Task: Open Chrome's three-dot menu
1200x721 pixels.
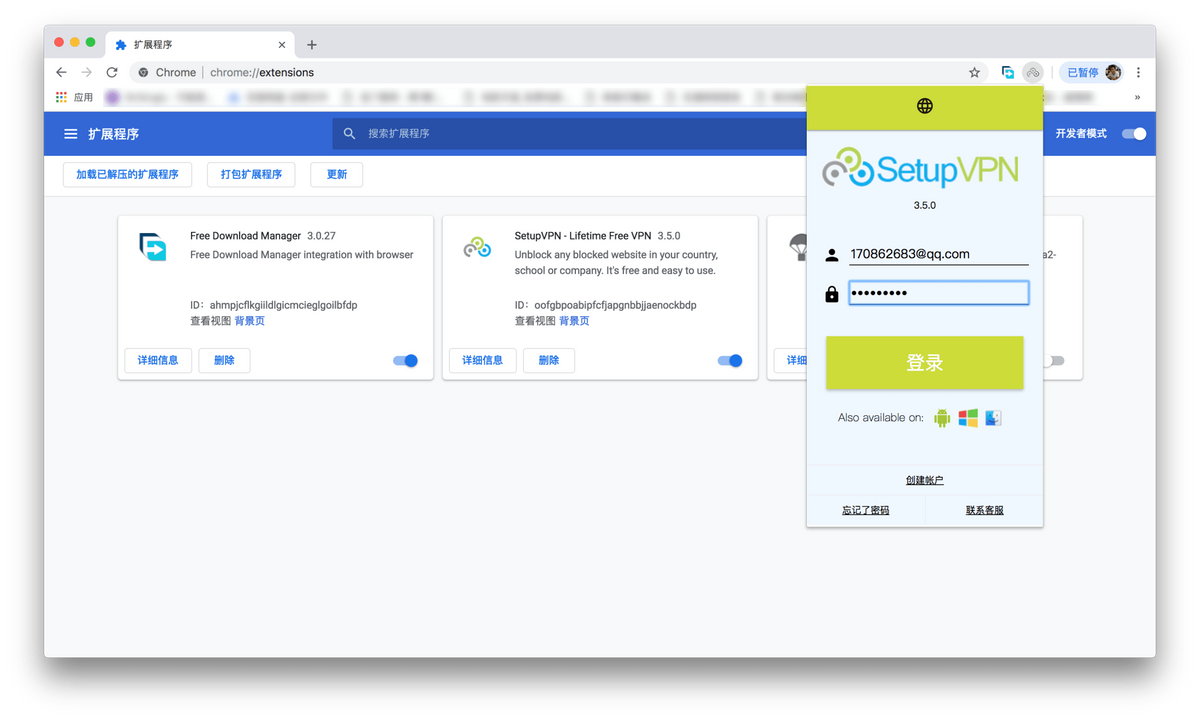Action: click(x=1138, y=73)
